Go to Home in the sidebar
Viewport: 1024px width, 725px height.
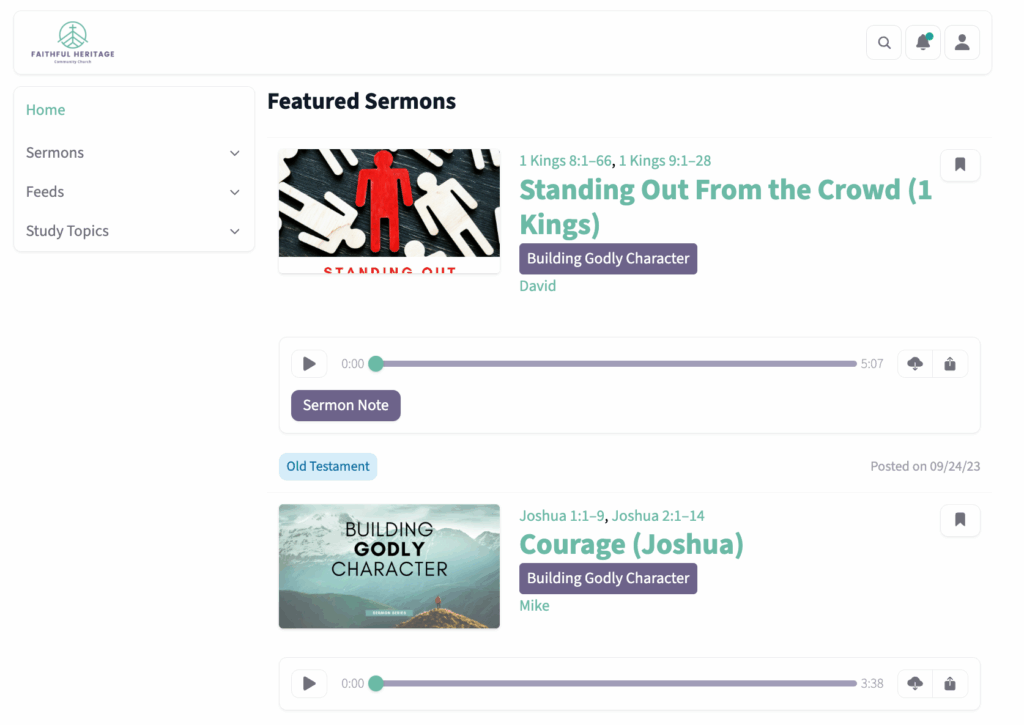(x=46, y=110)
